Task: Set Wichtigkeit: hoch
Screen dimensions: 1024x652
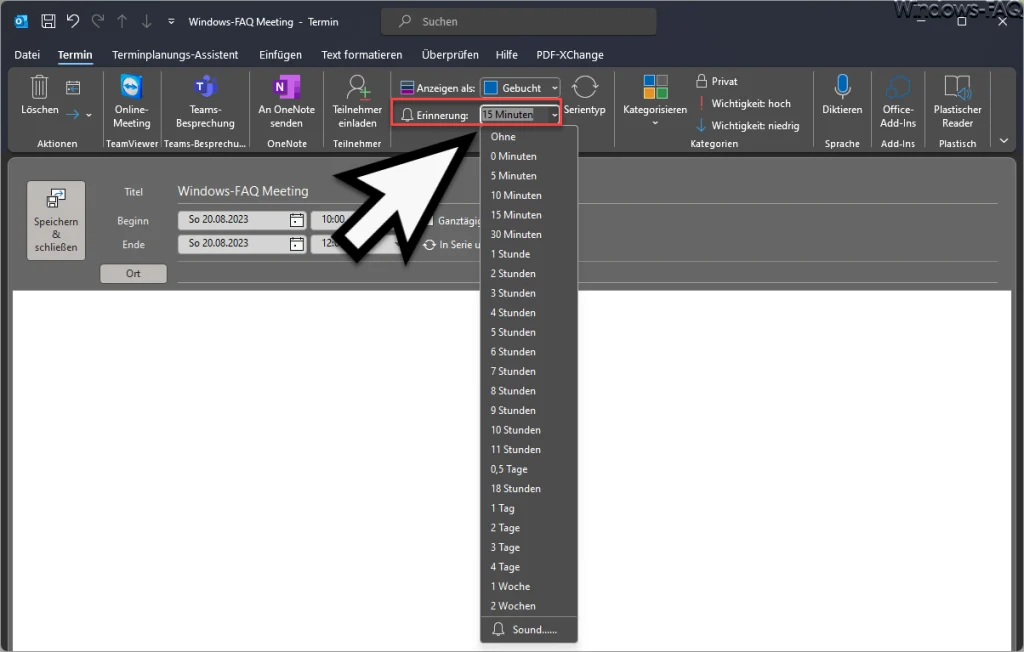Action: (x=744, y=103)
